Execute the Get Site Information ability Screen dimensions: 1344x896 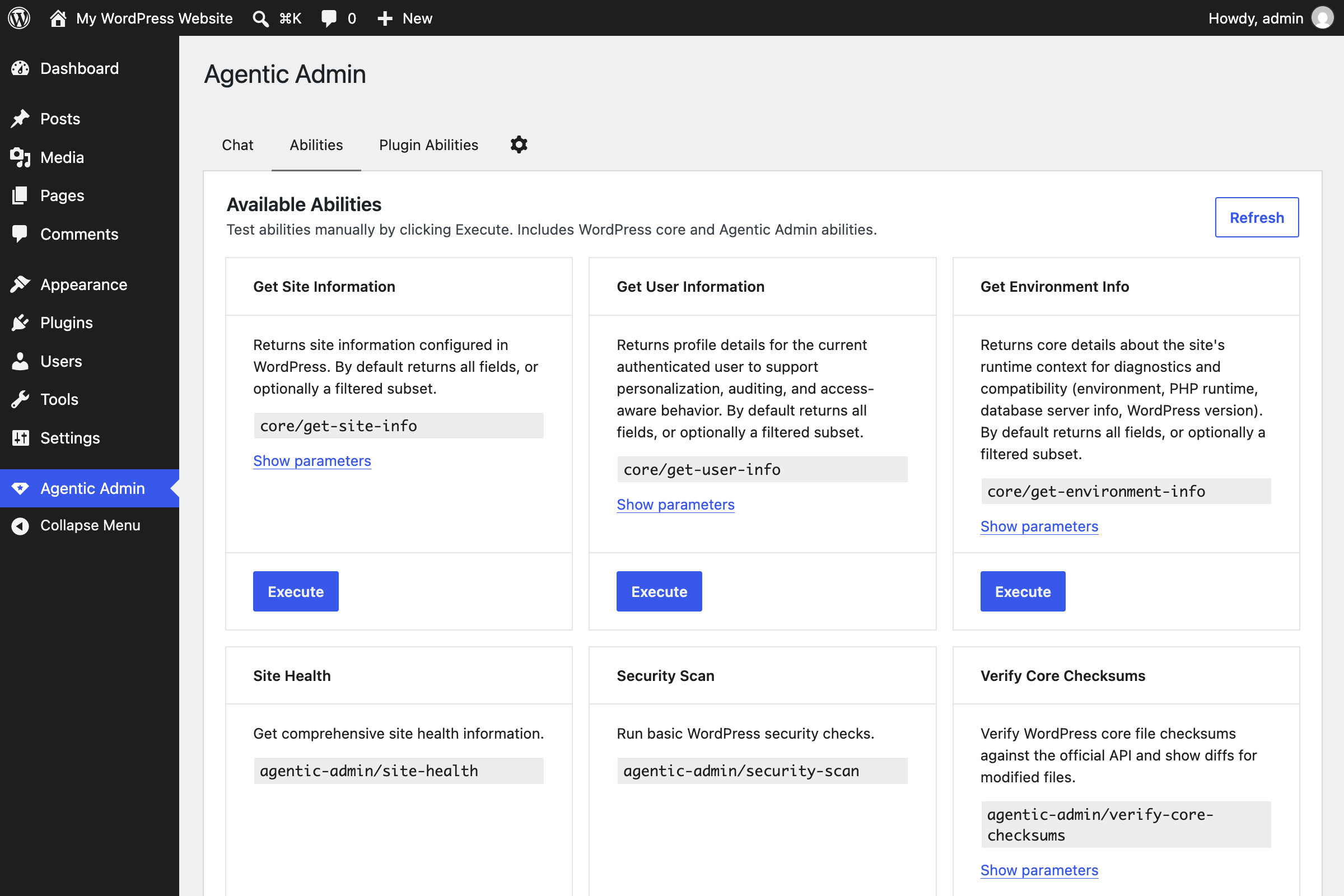tap(296, 591)
